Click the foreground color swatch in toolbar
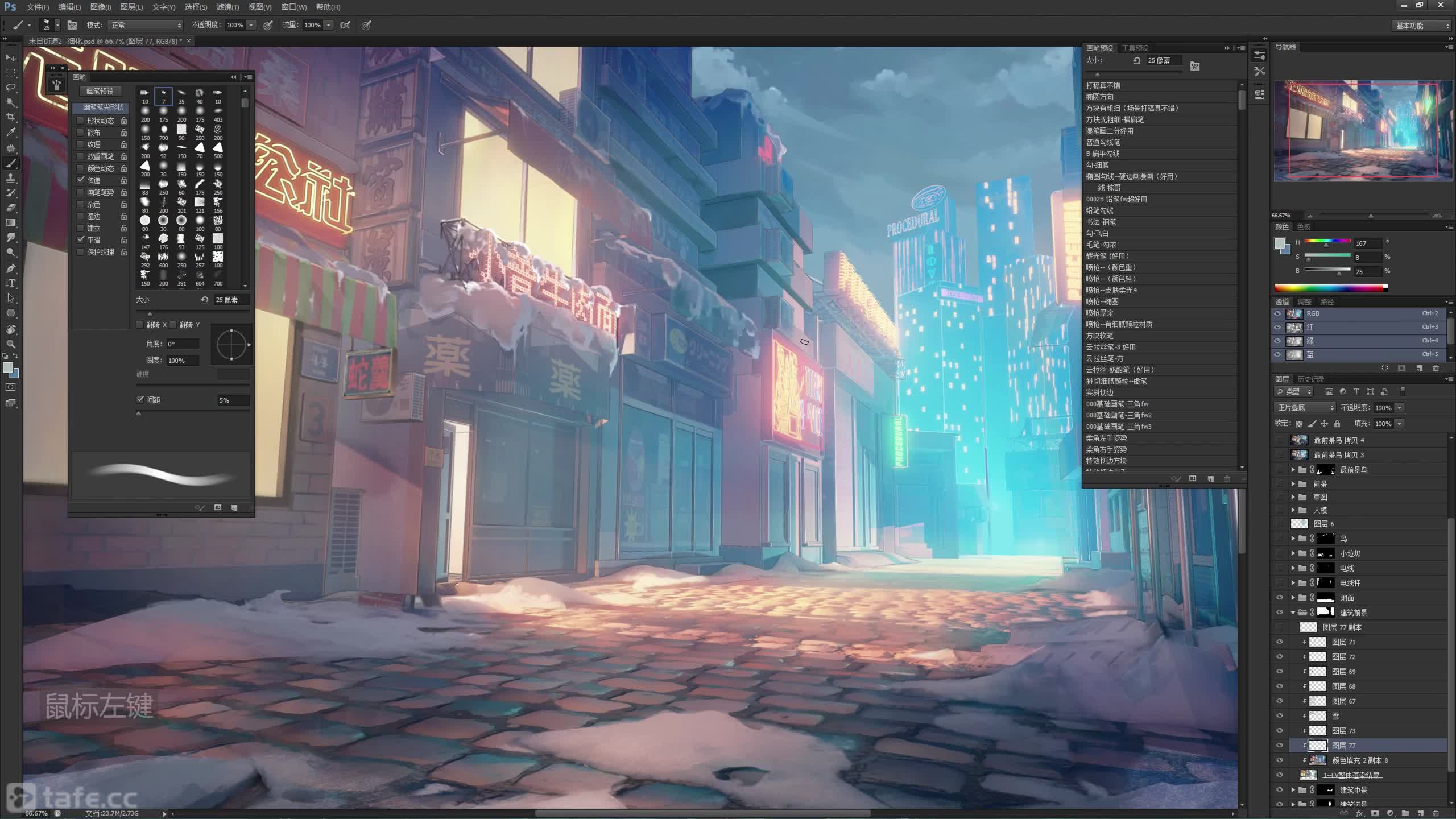 pyautogui.click(x=8, y=368)
